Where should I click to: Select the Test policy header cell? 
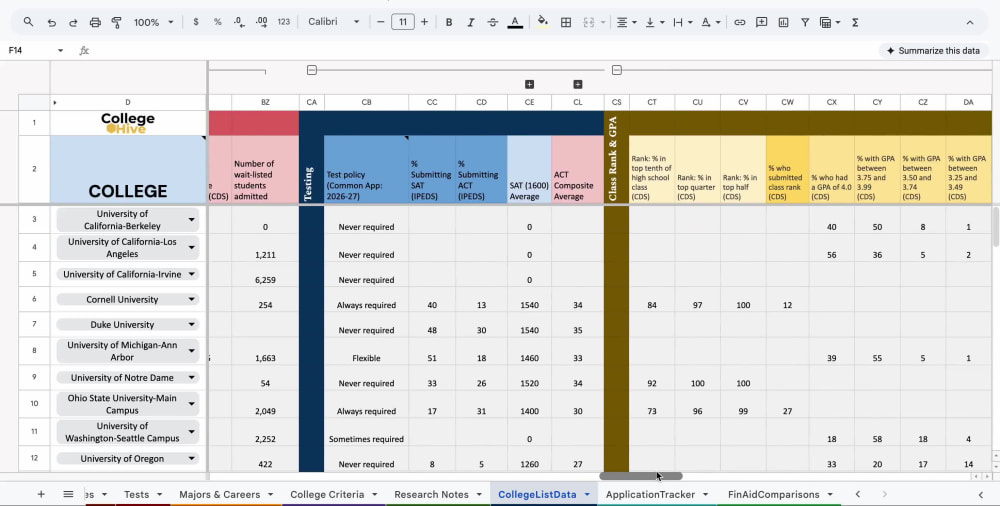(x=366, y=169)
